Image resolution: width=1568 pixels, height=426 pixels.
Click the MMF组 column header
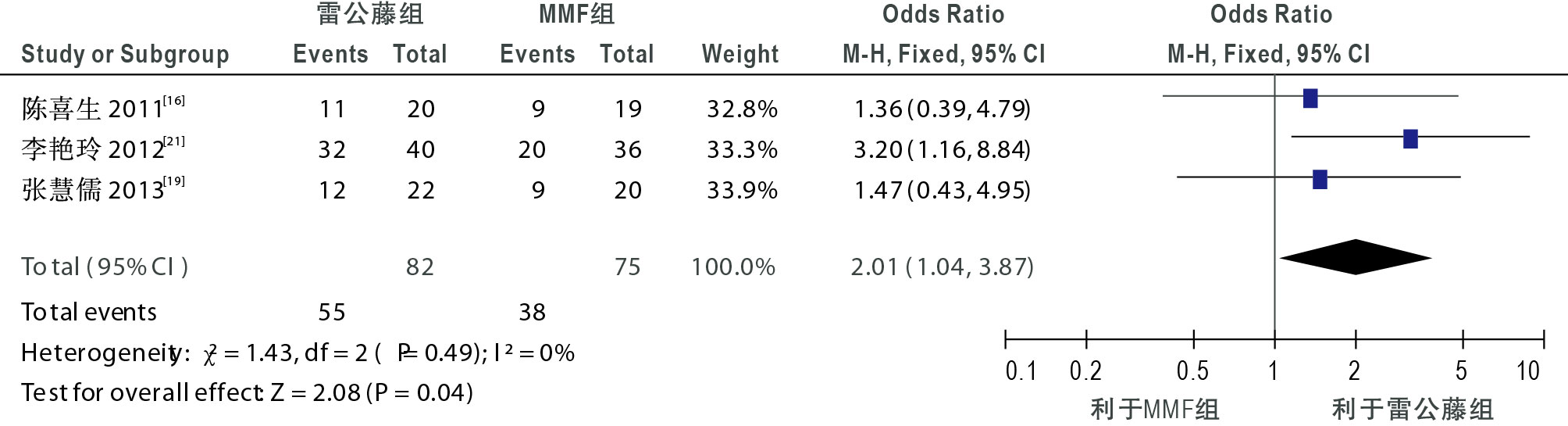coord(576,14)
